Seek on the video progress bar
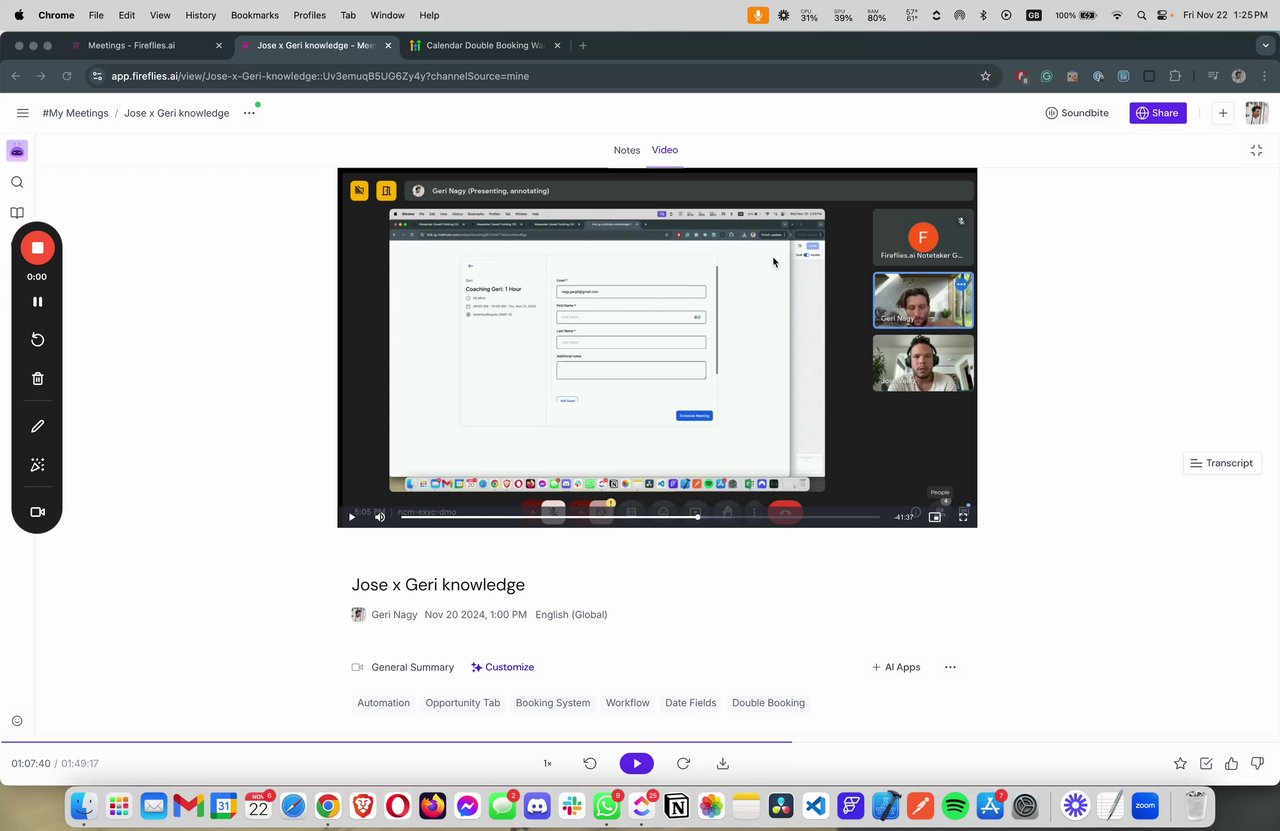This screenshot has width=1280, height=831. (x=640, y=517)
